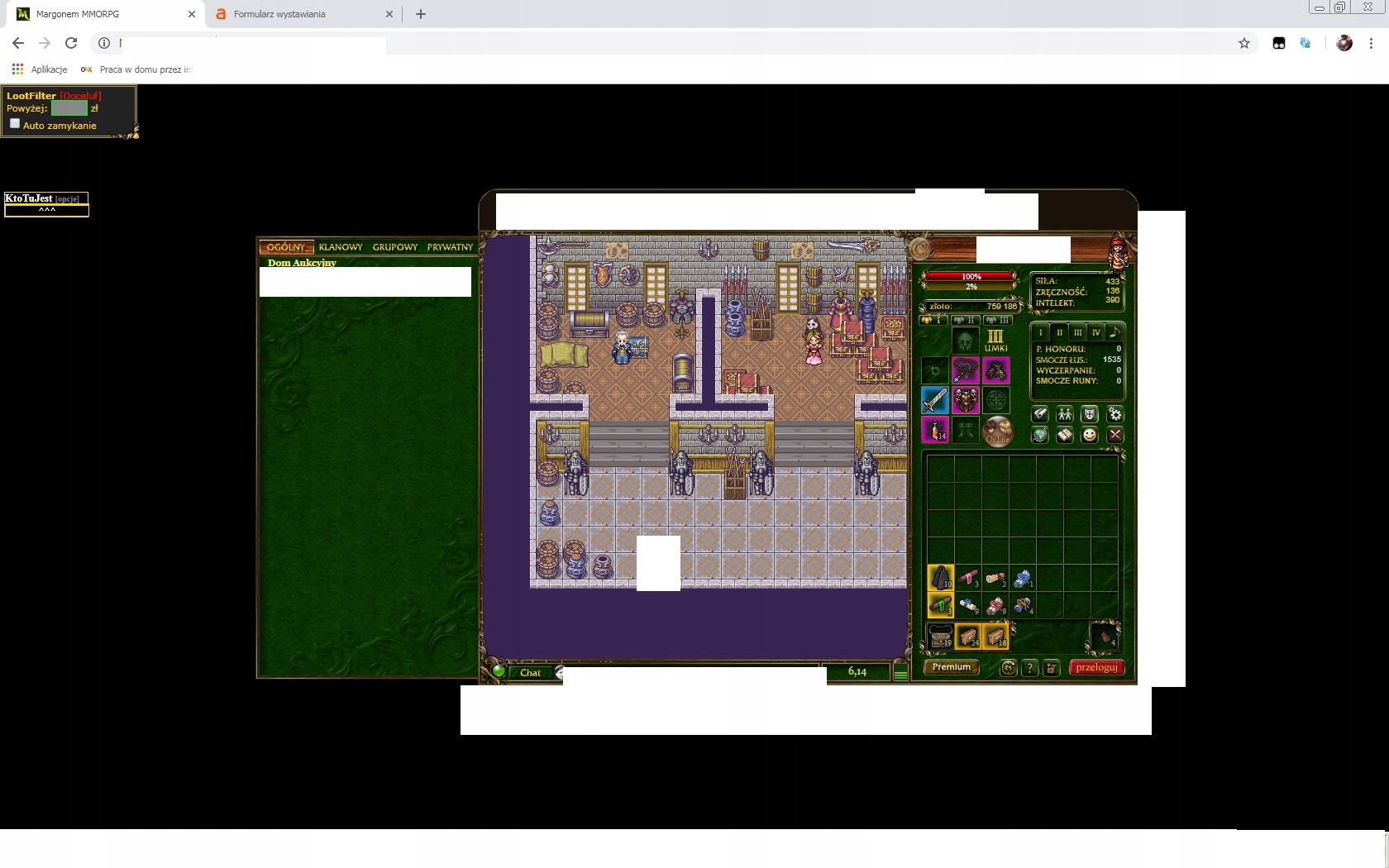The image size is (1389, 868).
Task: Select stats tab III
Action: point(1077,332)
